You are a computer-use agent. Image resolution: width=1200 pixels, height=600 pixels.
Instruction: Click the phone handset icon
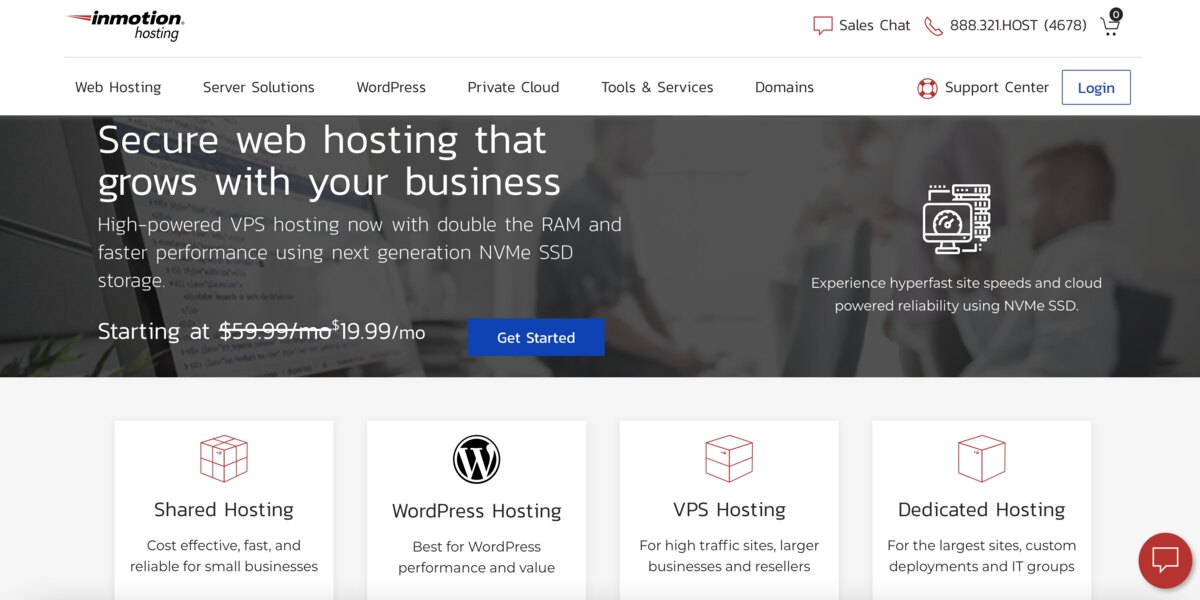tap(933, 26)
